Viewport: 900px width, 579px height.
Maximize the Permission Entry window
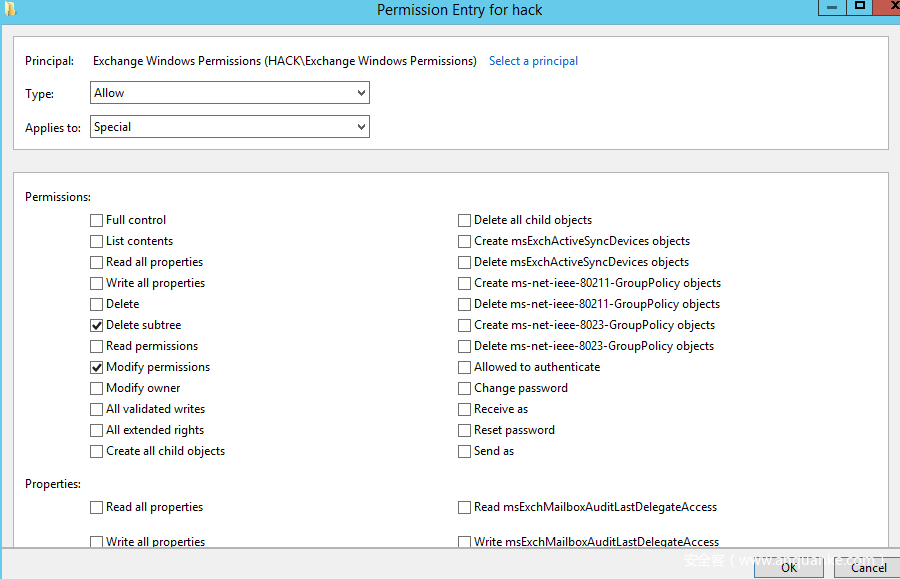[858, 6]
